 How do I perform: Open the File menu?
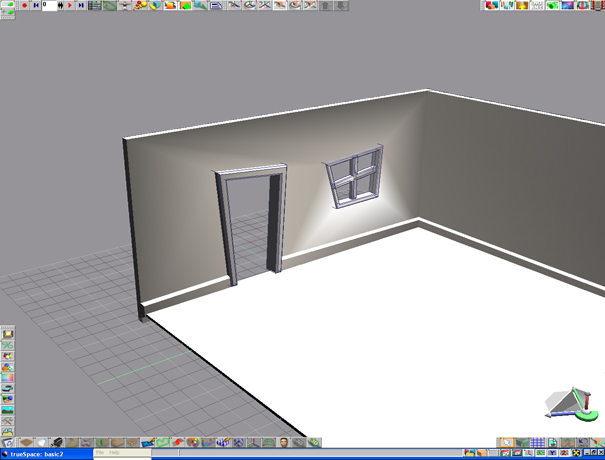pos(100,453)
